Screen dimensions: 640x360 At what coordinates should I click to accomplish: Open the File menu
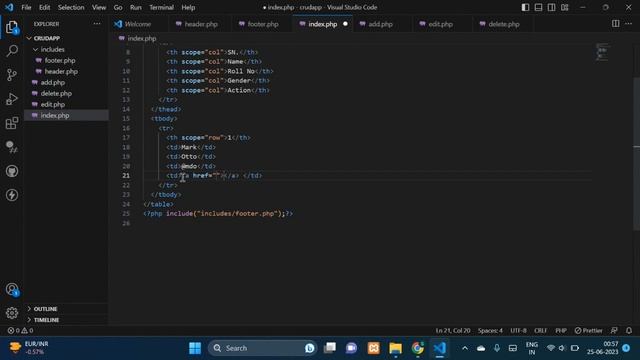(26, 7)
